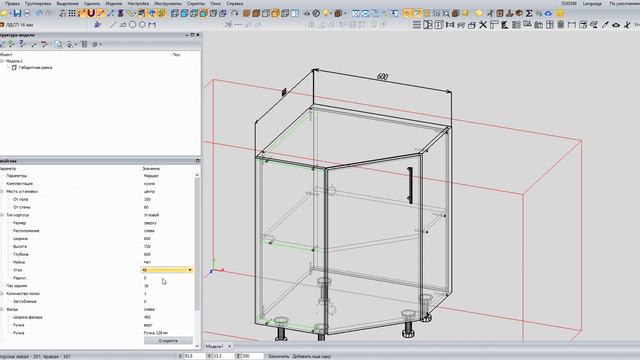Screen dimensions: 640x360
Task: Open the Выделение menu
Action: point(67,3)
